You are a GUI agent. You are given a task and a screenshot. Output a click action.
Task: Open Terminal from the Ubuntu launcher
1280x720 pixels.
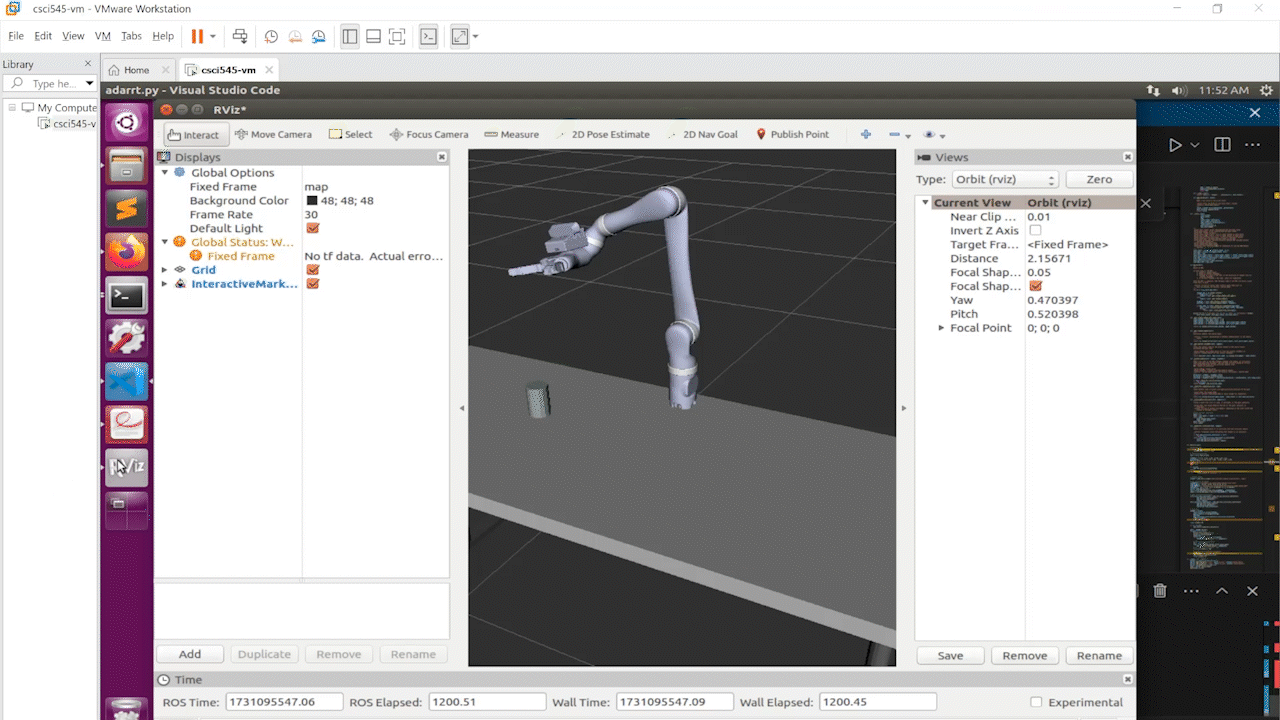[x=127, y=296]
